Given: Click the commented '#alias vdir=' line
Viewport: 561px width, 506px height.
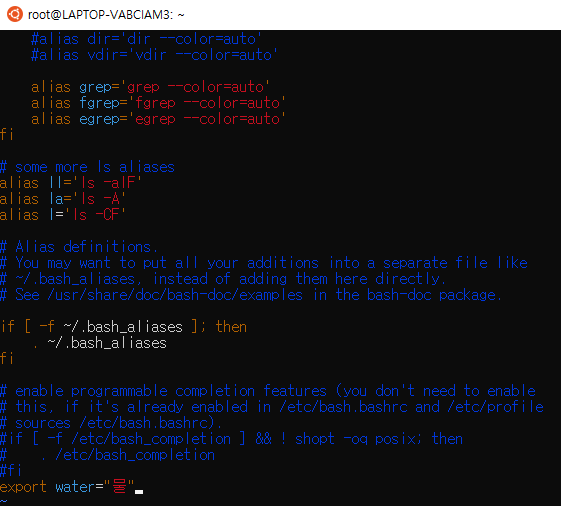Looking at the screenshot, I should coord(154,55).
